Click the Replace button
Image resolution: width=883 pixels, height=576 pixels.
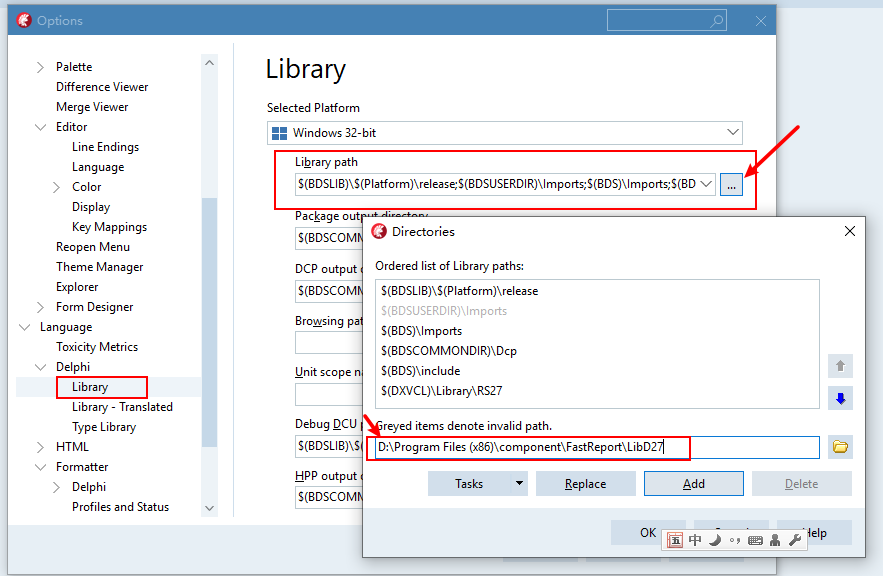[585, 483]
